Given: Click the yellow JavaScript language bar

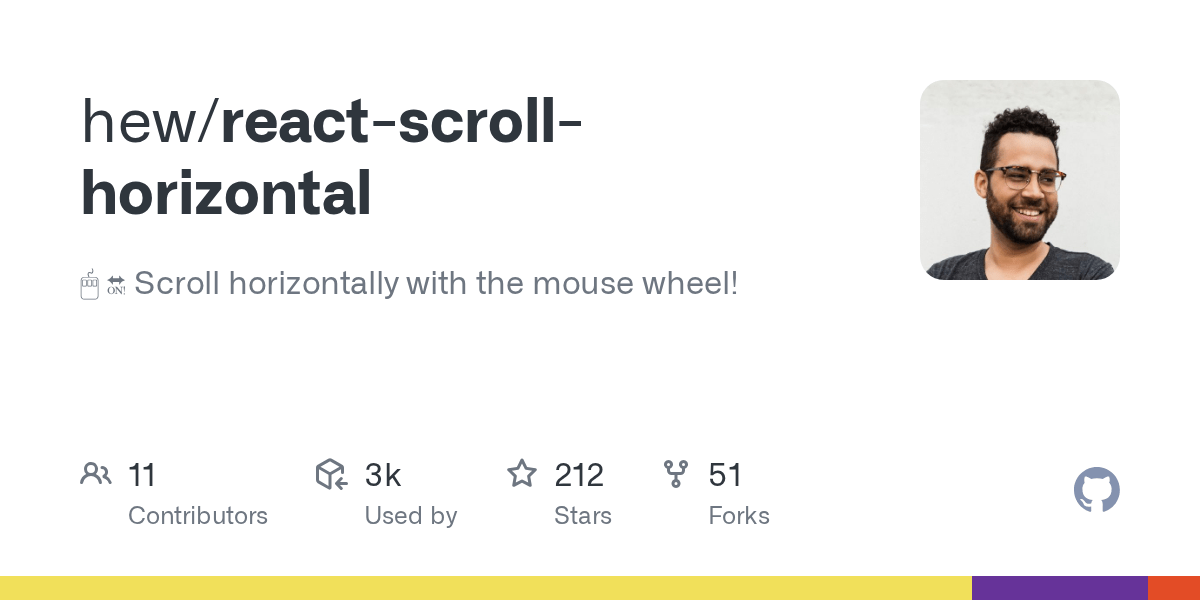Looking at the screenshot, I should (x=485, y=588).
